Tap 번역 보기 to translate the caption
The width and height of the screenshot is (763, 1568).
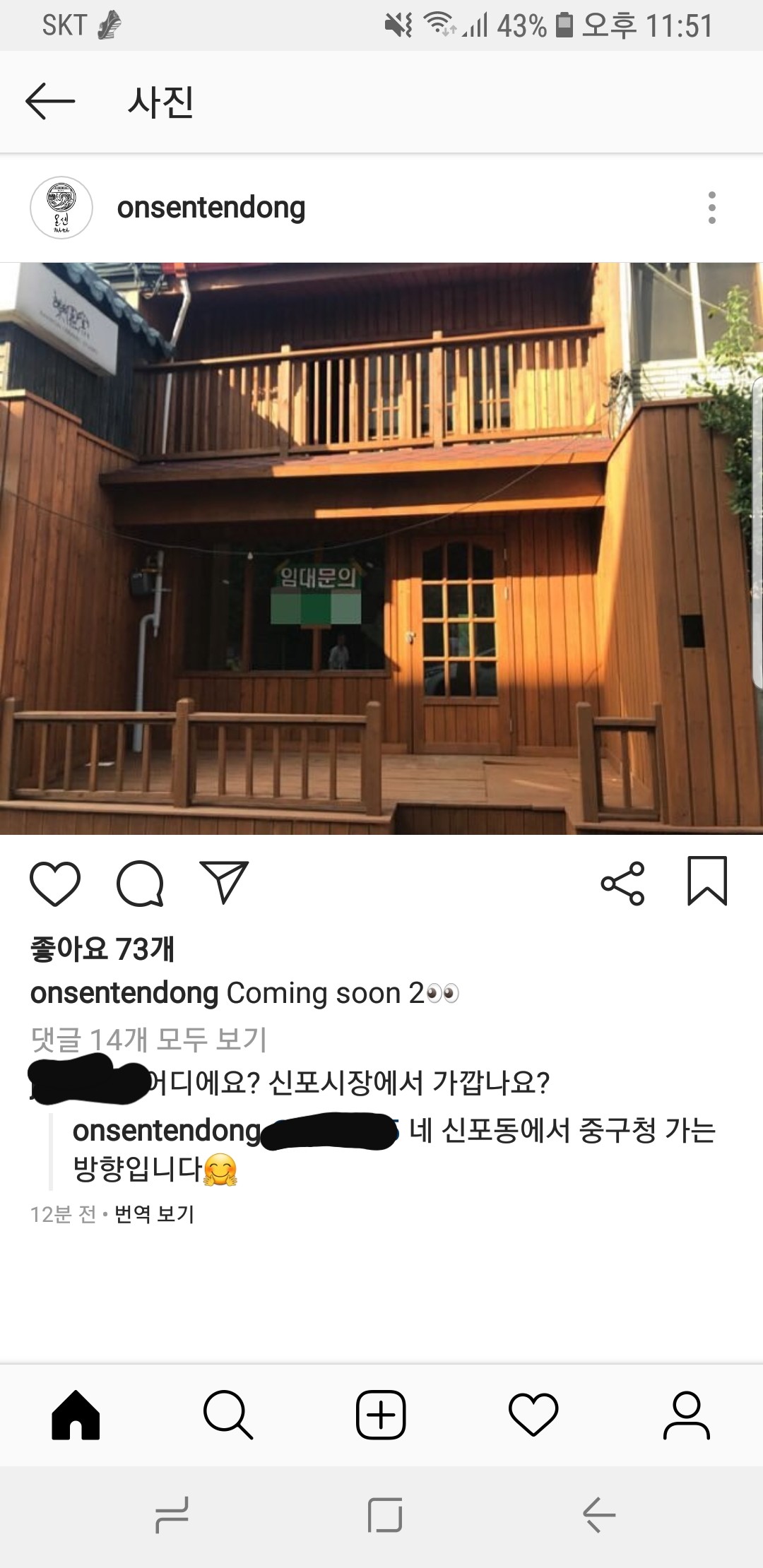pyautogui.click(x=154, y=1214)
